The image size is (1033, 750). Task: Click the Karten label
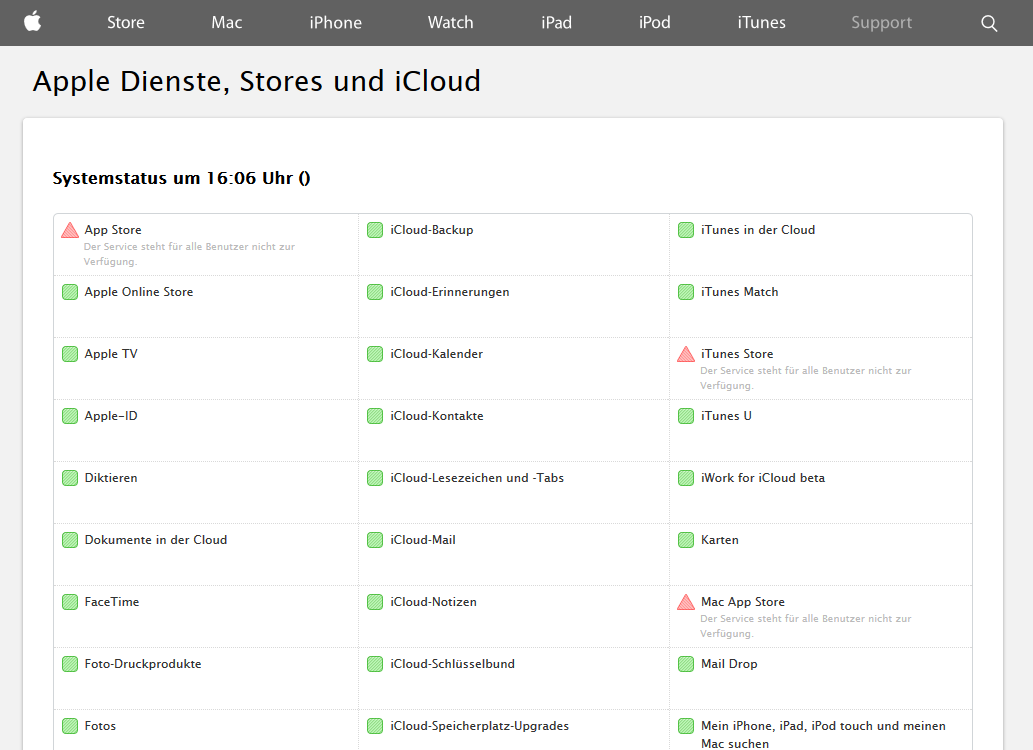pos(719,540)
